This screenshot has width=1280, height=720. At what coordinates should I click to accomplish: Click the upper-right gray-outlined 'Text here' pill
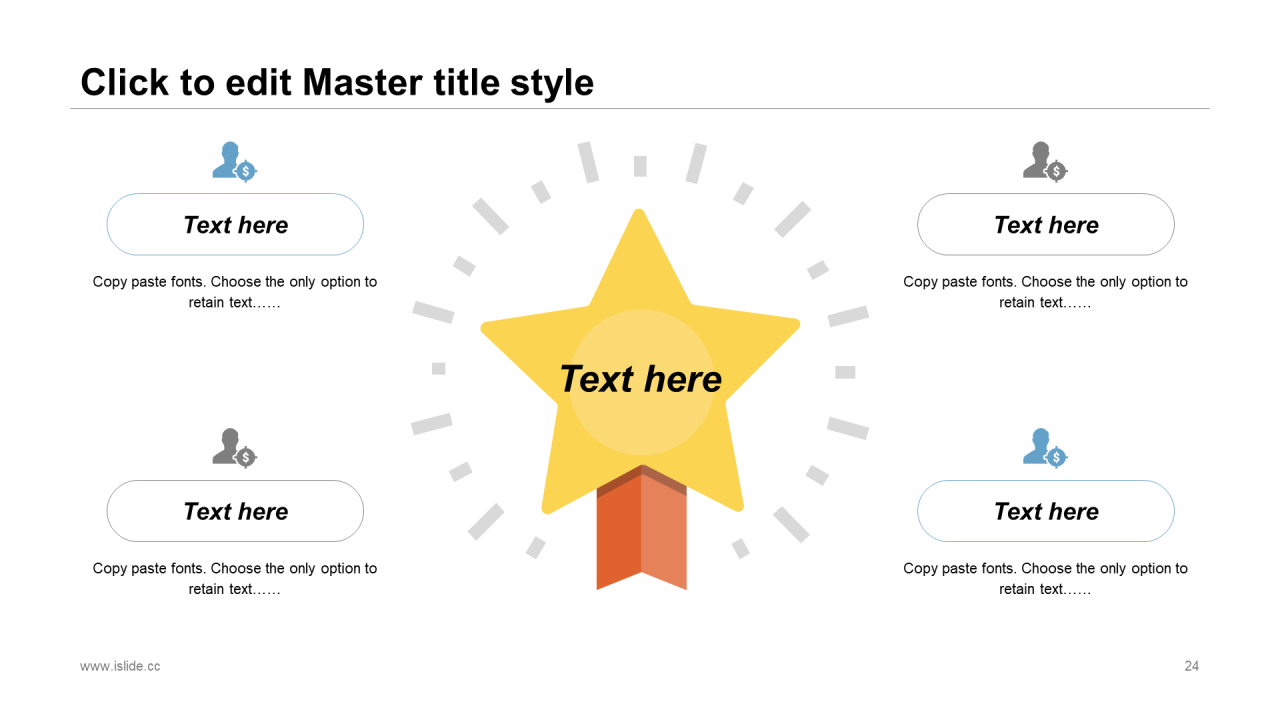(x=1045, y=224)
